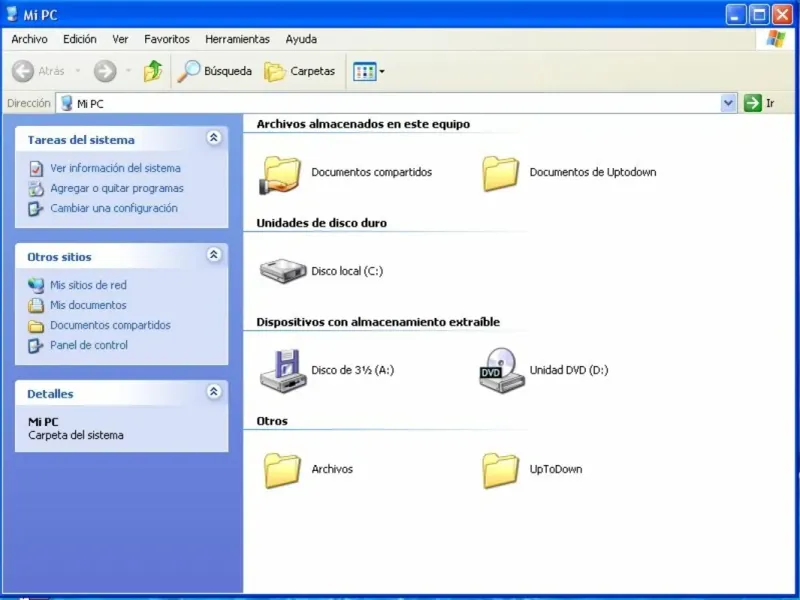The width and height of the screenshot is (800, 600).
Task: Select the Unidad DVD (D:) drive icon
Action: click(502, 370)
